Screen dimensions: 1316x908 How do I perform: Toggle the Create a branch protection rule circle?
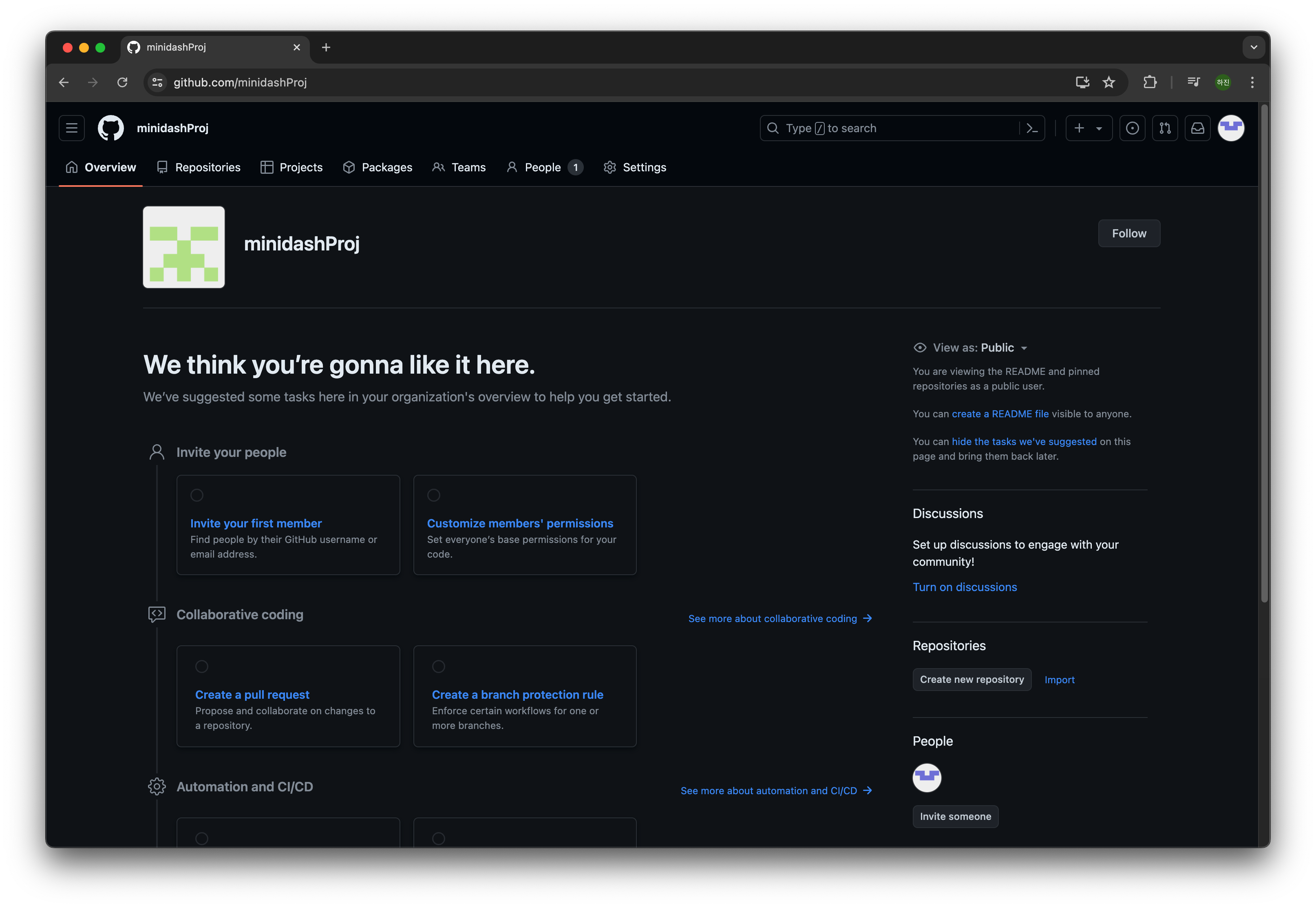click(x=438, y=666)
